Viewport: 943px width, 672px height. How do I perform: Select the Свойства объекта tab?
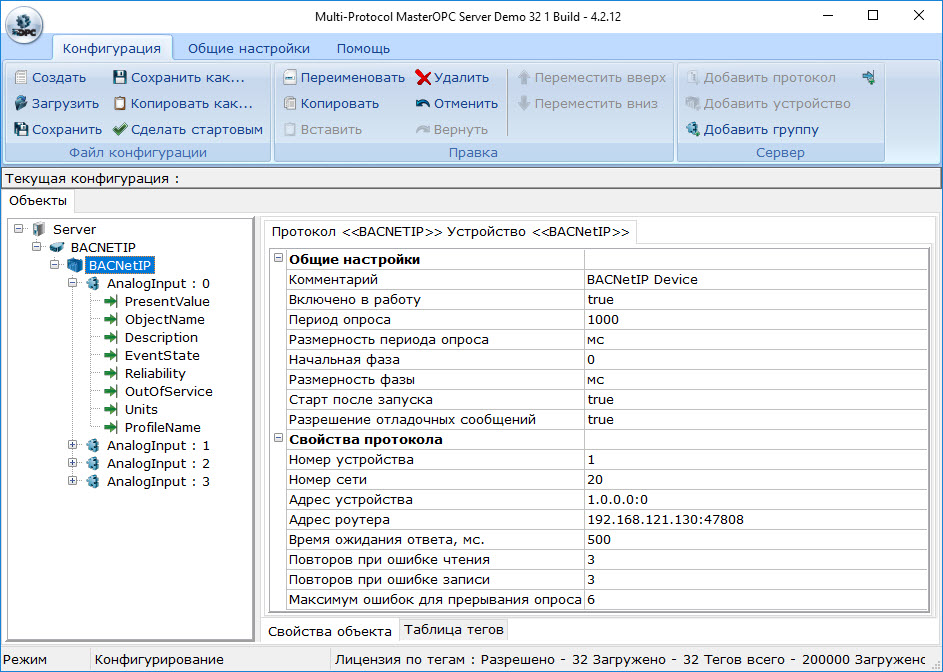tap(330, 631)
